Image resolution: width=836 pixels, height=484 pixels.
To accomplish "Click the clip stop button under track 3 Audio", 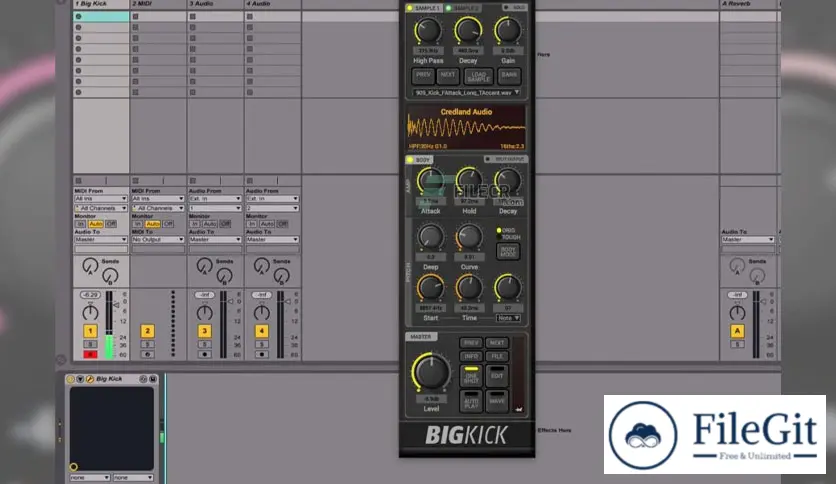I will pyautogui.click(x=192, y=181).
